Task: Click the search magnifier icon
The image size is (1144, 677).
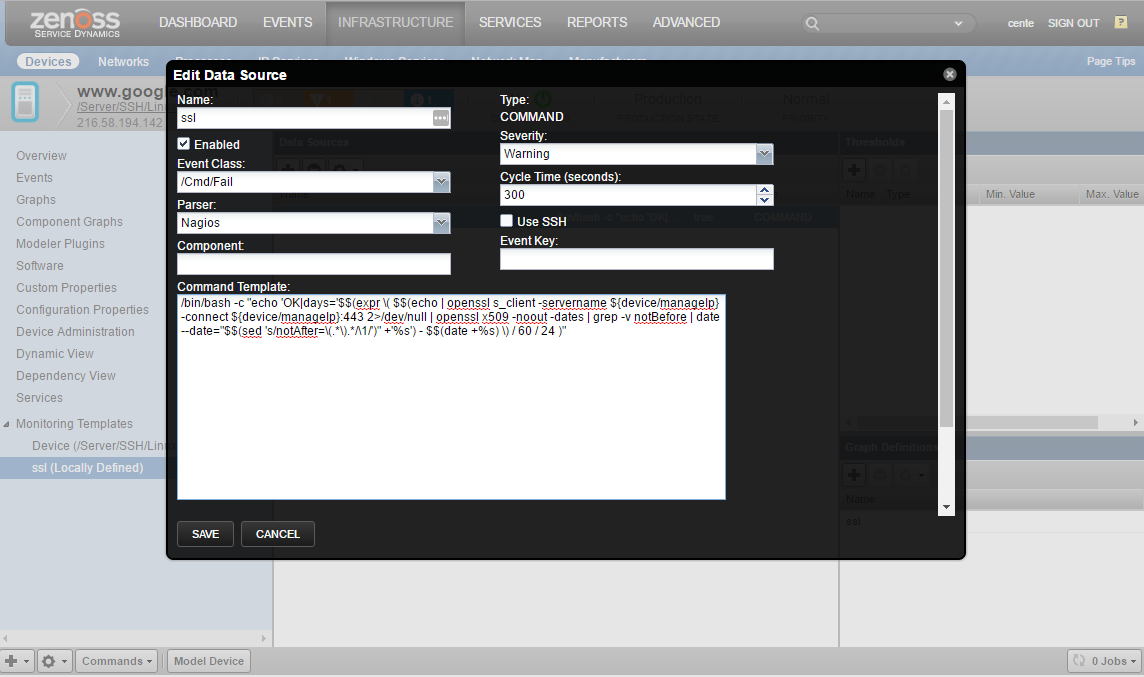Action: [813, 23]
